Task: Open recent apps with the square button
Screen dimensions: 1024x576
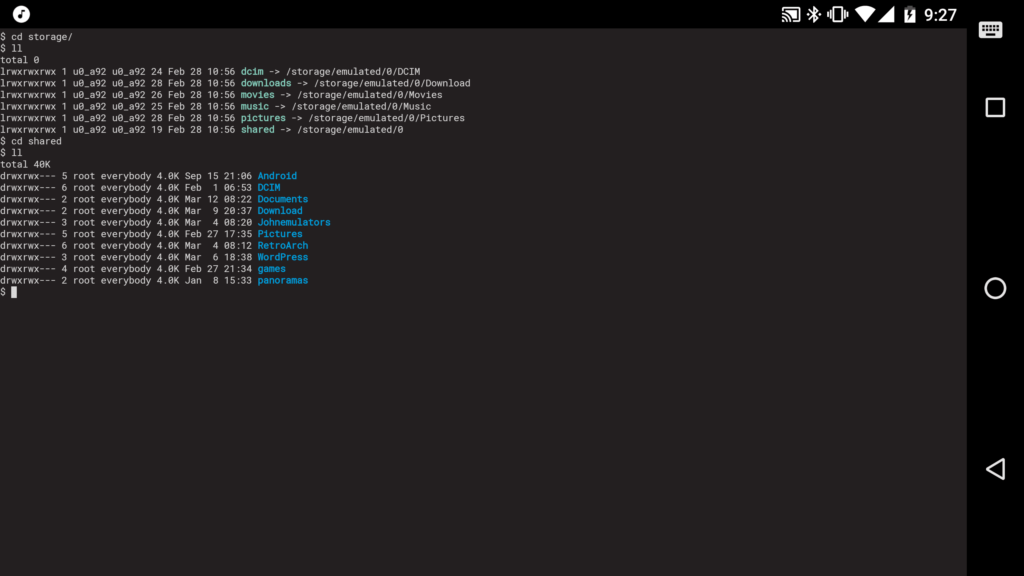Action: (x=995, y=107)
